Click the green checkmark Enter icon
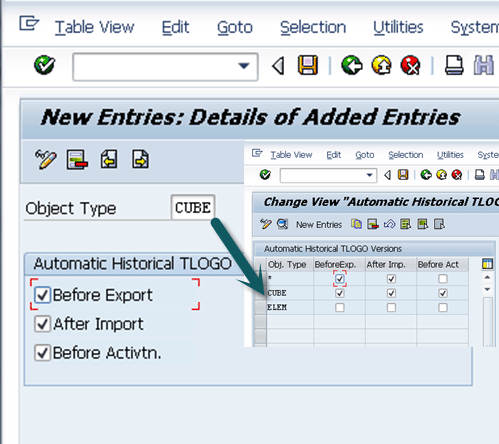The width and height of the screenshot is (499, 444). (x=44, y=65)
